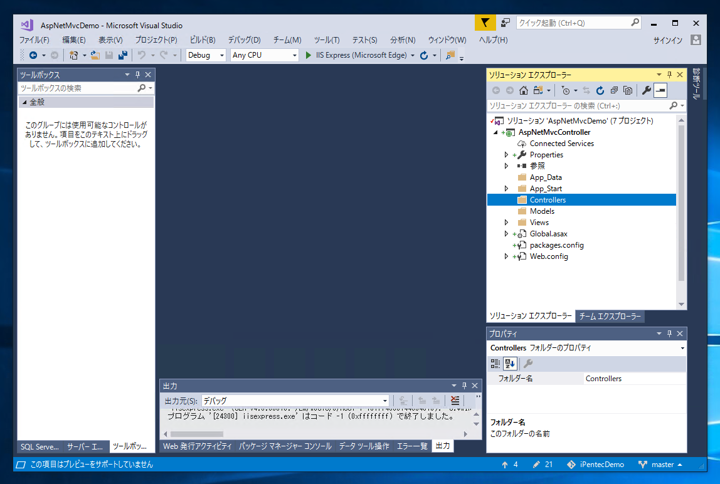Refresh the Solution Explorer tree
Image resolution: width=720 pixels, height=484 pixels.
point(600,90)
